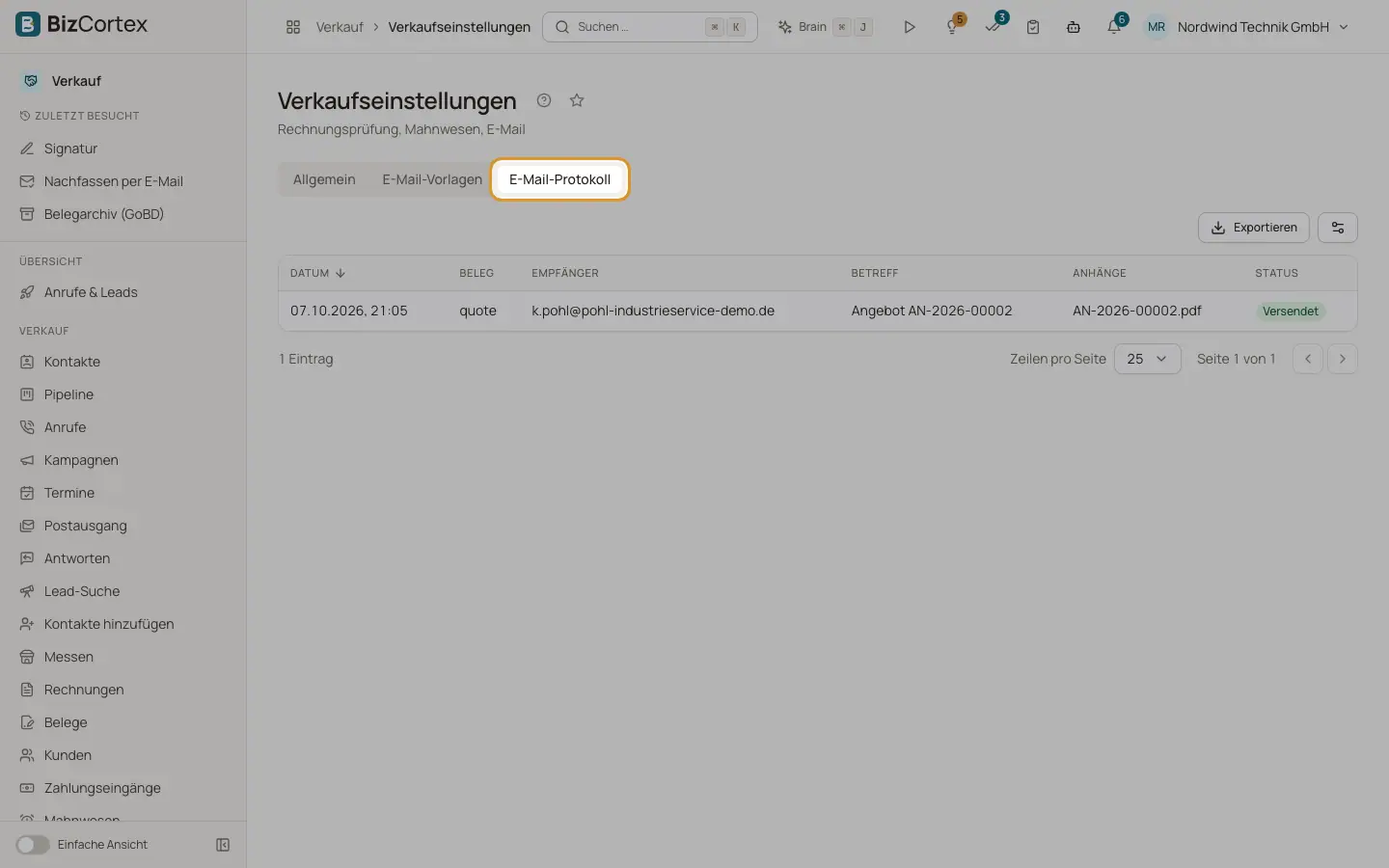
Task: Mark page as favorite with the star icon
Action: [x=577, y=100]
